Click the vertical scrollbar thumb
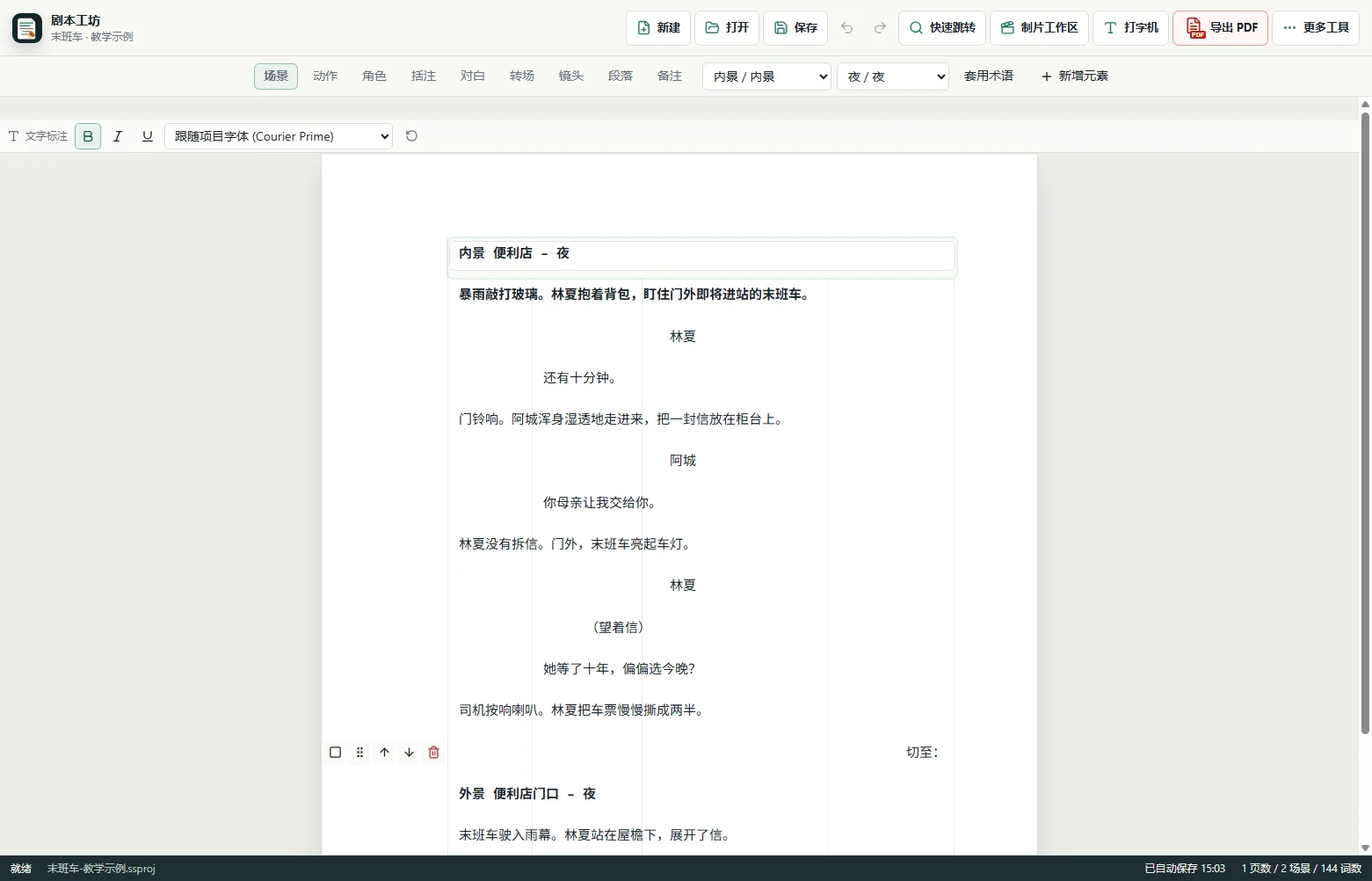 point(1365,422)
